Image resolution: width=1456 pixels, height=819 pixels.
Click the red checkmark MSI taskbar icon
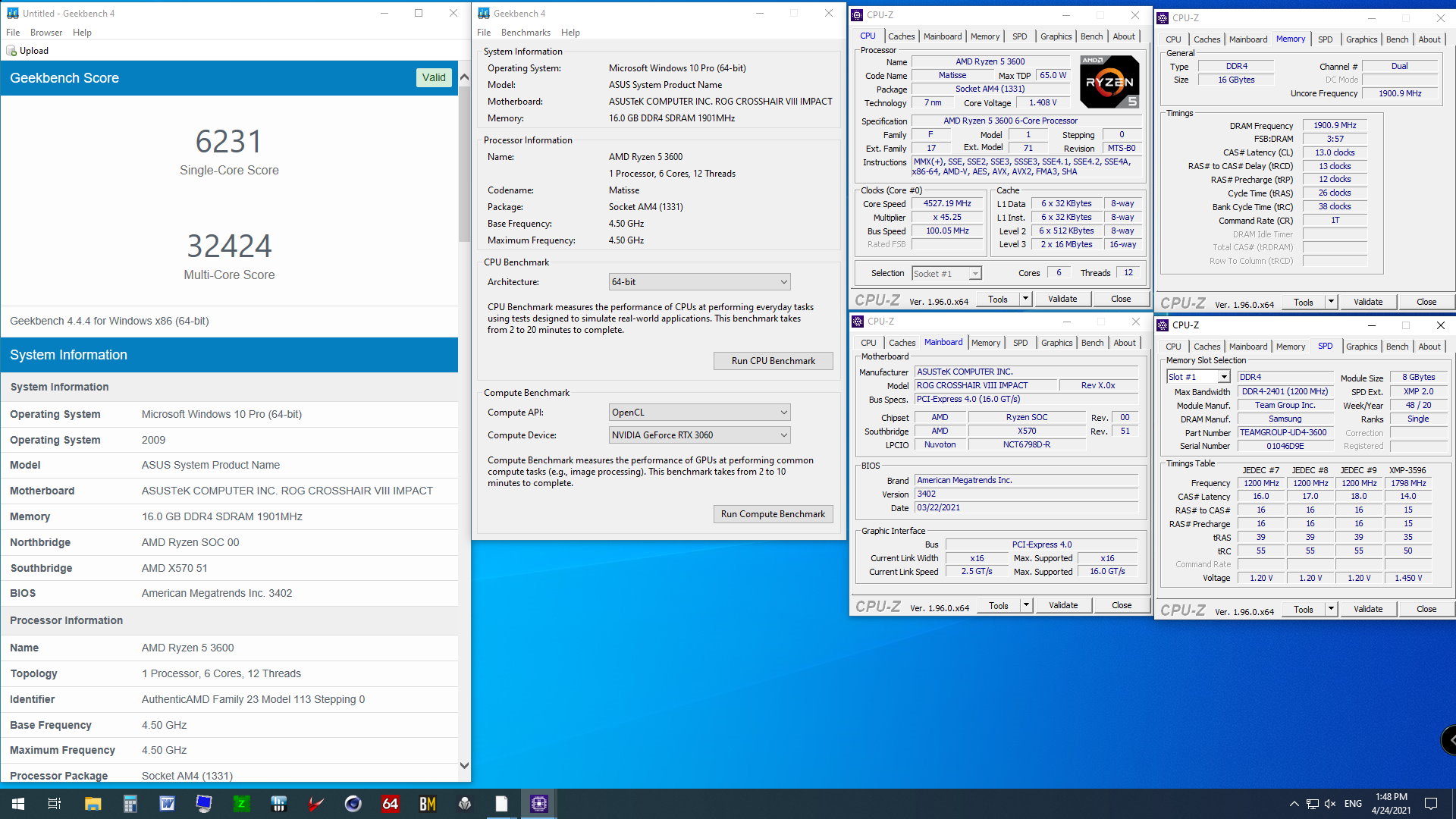pos(315,804)
